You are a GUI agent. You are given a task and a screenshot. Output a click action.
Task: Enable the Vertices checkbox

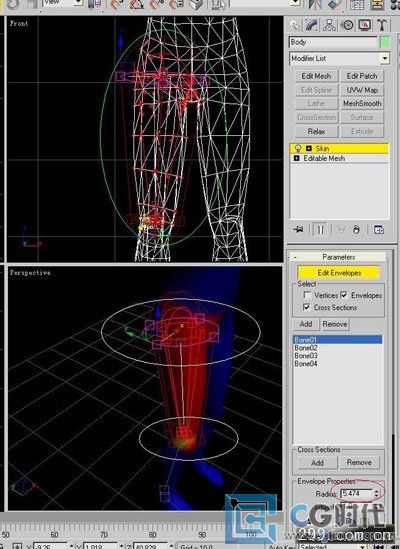(307, 295)
